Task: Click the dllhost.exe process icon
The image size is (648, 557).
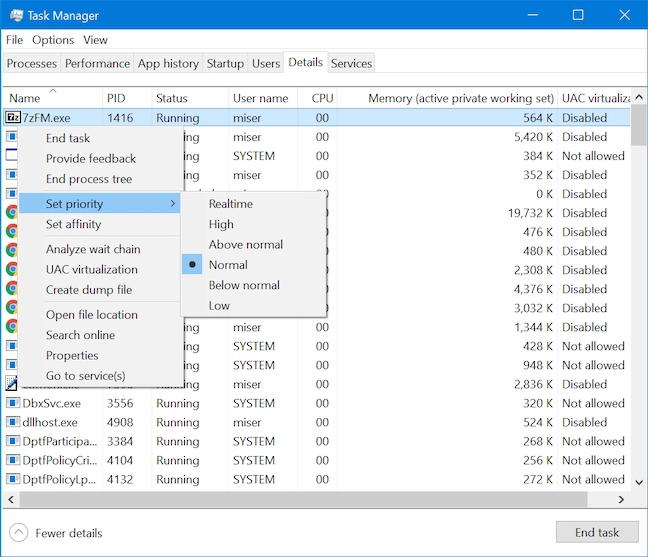Action: click(13, 422)
